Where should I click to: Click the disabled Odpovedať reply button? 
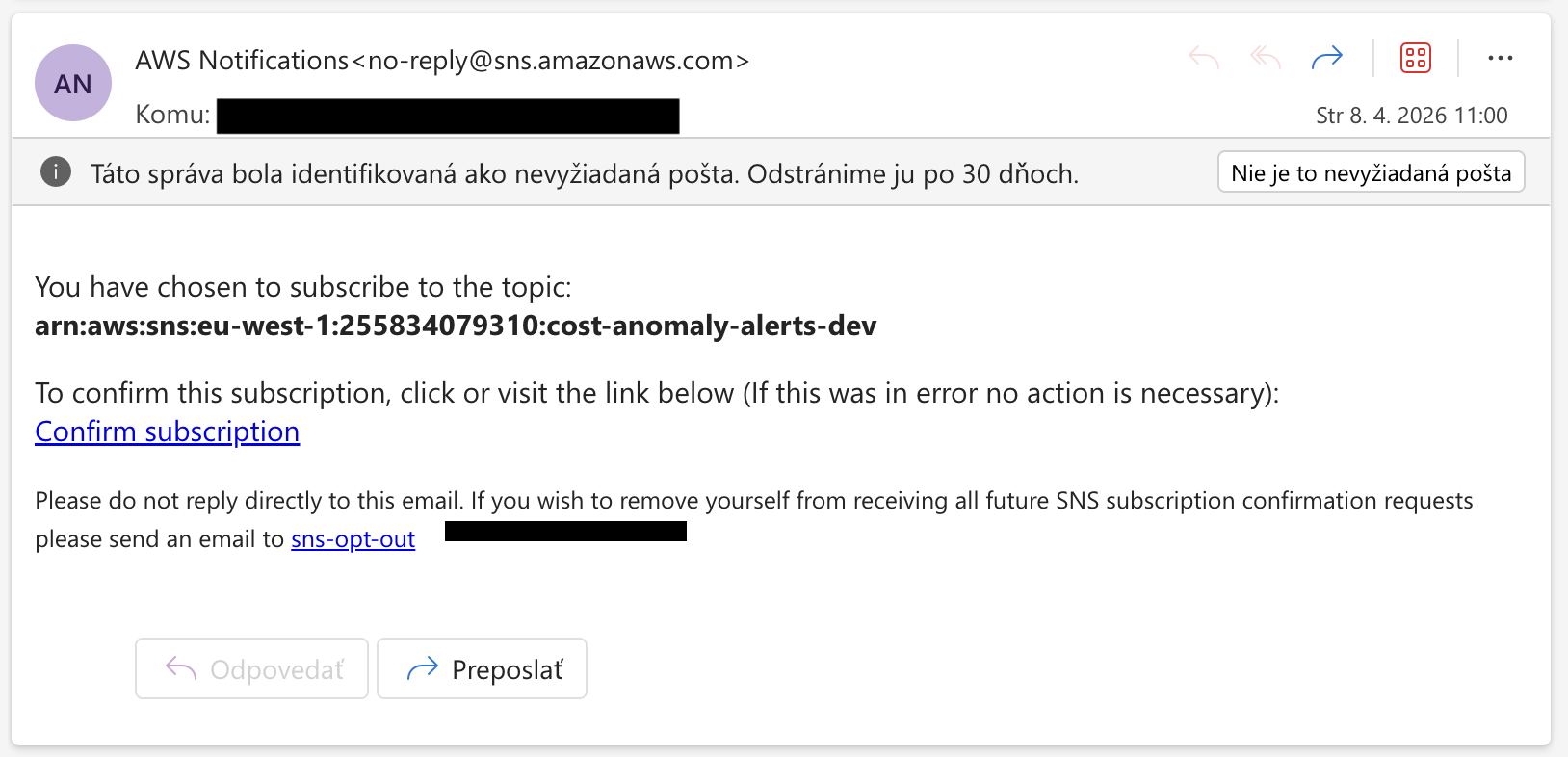click(250, 668)
